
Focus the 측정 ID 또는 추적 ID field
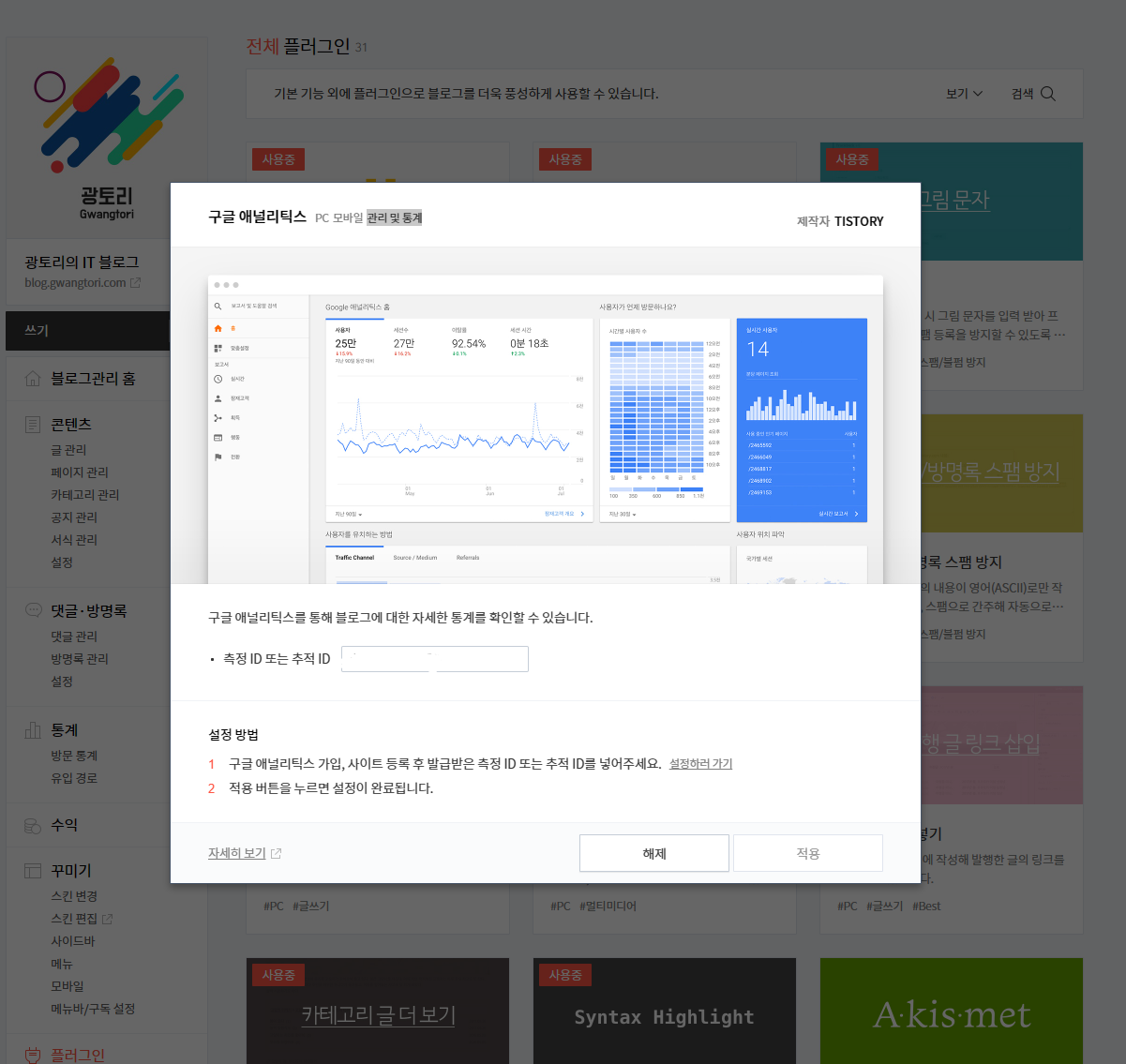pyautogui.click(x=435, y=659)
